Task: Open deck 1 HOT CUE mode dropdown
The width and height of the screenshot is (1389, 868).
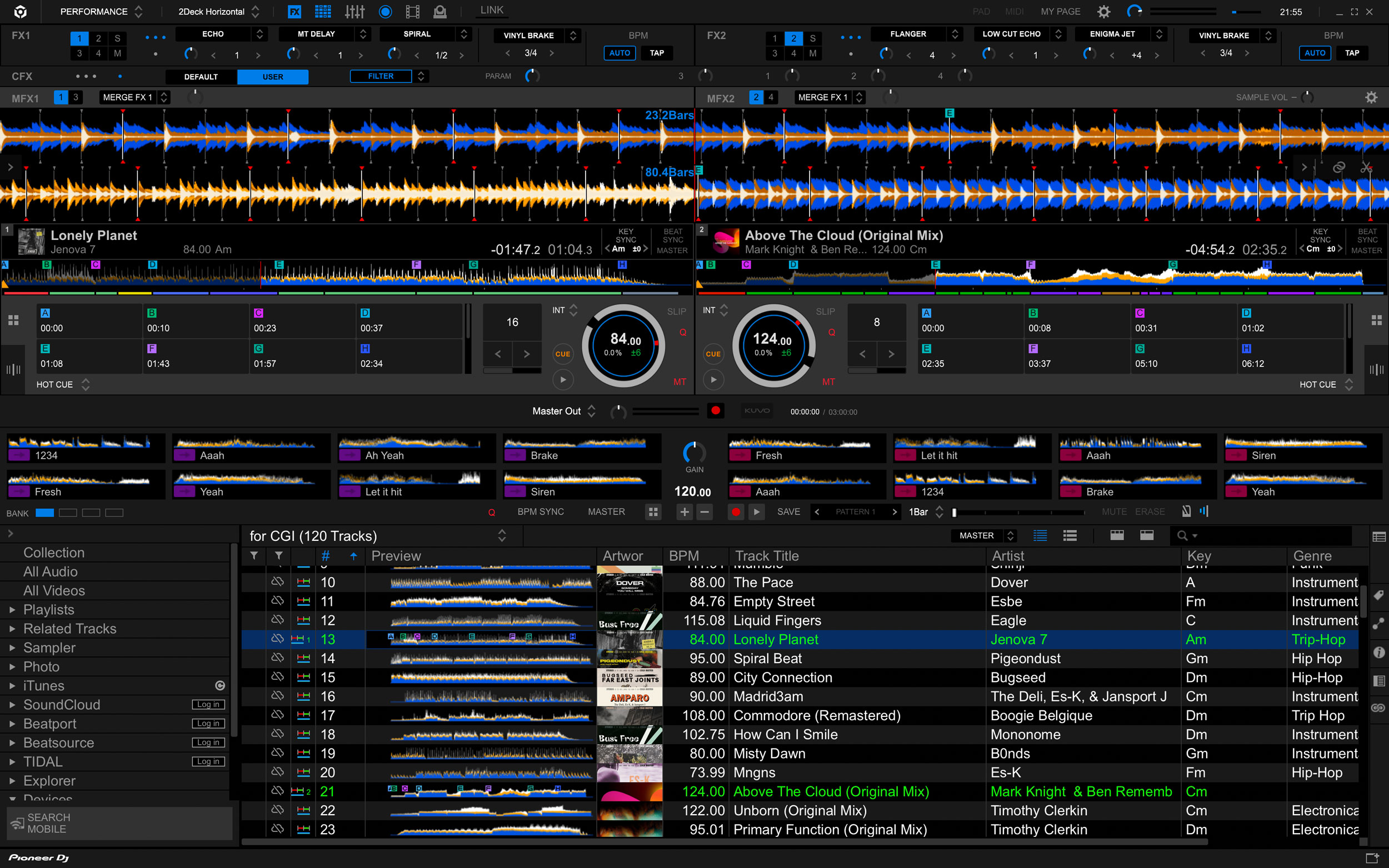Action: coord(63,384)
